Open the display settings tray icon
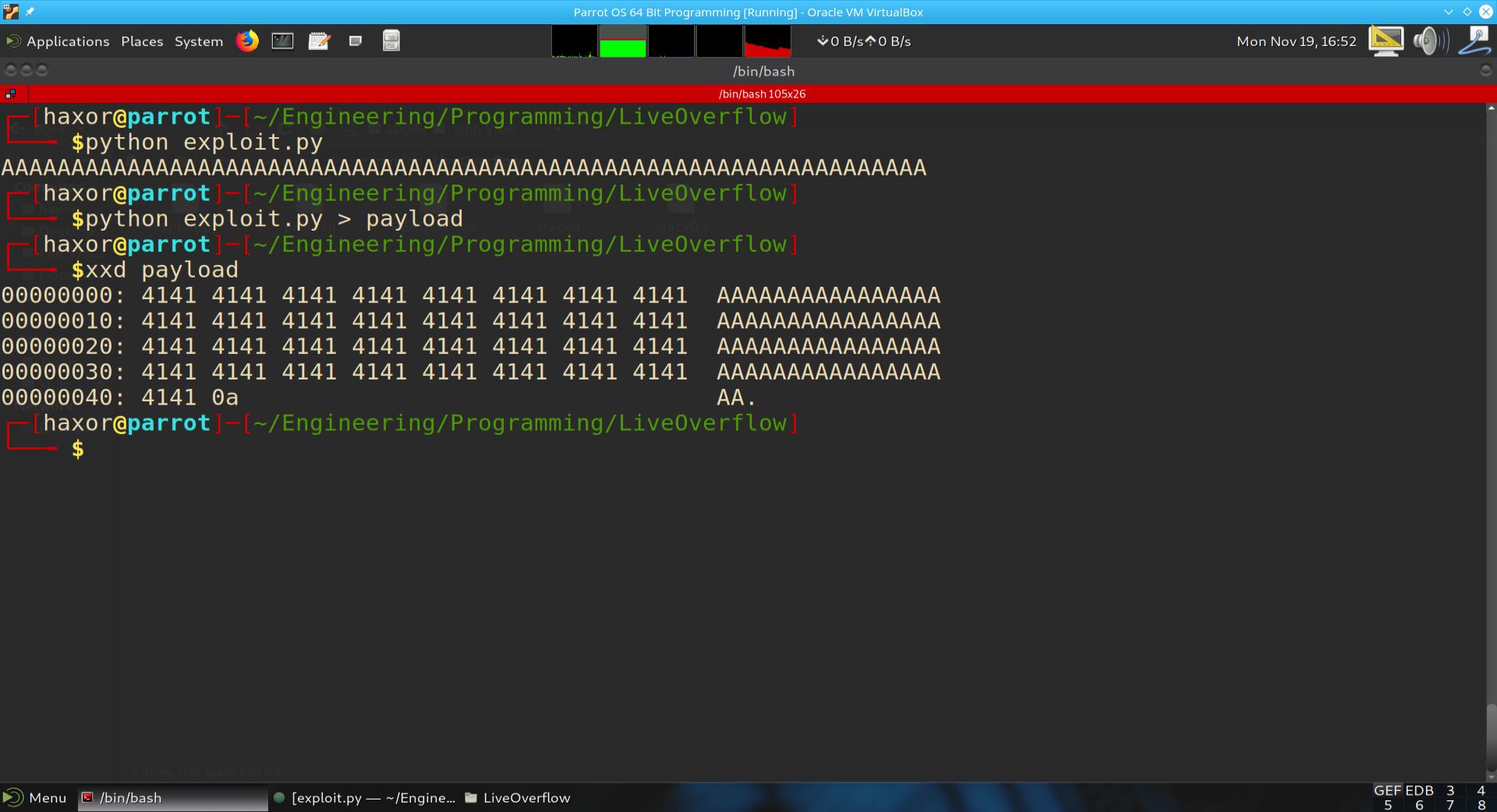This screenshot has width=1497, height=812. tap(1386, 41)
